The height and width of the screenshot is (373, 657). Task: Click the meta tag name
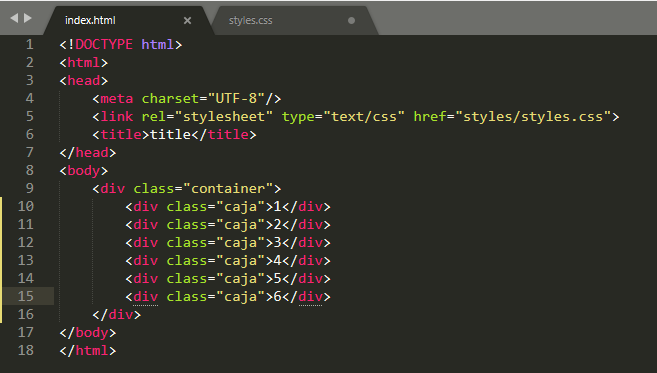pyautogui.click(x=116, y=98)
